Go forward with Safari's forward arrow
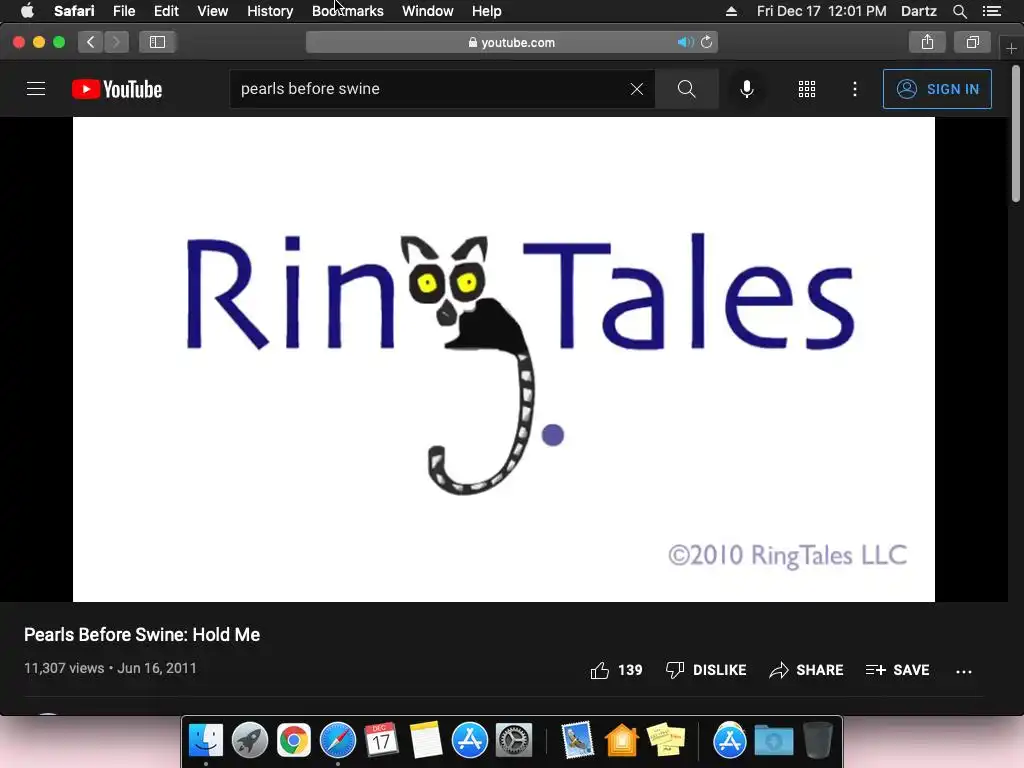Image resolution: width=1024 pixels, height=768 pixels. 116,42
